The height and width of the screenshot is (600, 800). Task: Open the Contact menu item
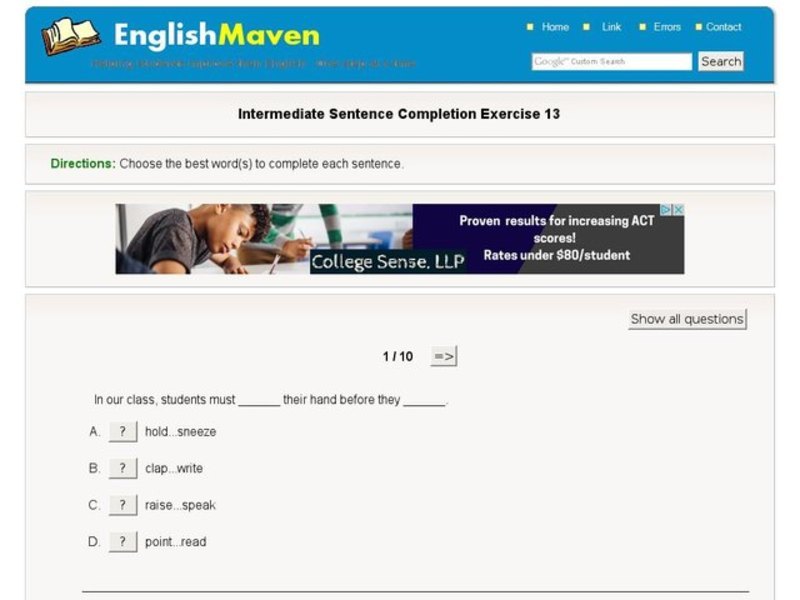click(723, 27)
